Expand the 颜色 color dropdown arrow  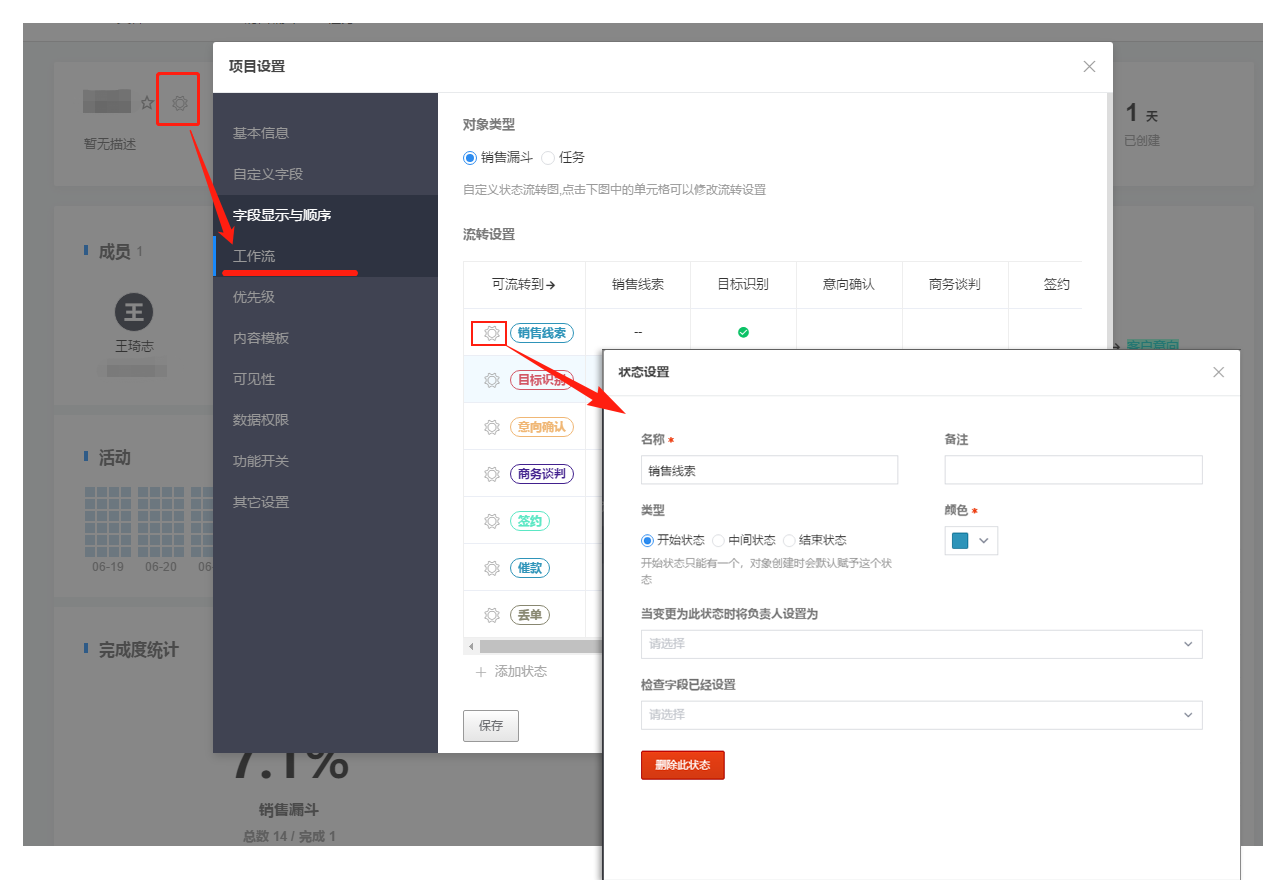[x=984, y=540]
